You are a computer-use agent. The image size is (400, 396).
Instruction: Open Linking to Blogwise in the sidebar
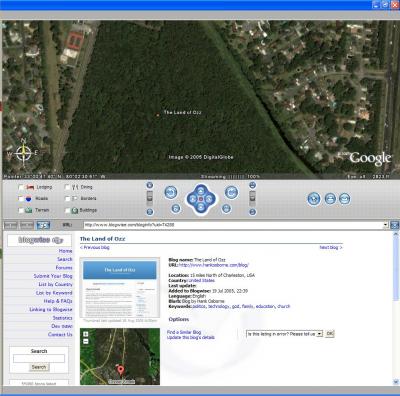click(51, 309)
